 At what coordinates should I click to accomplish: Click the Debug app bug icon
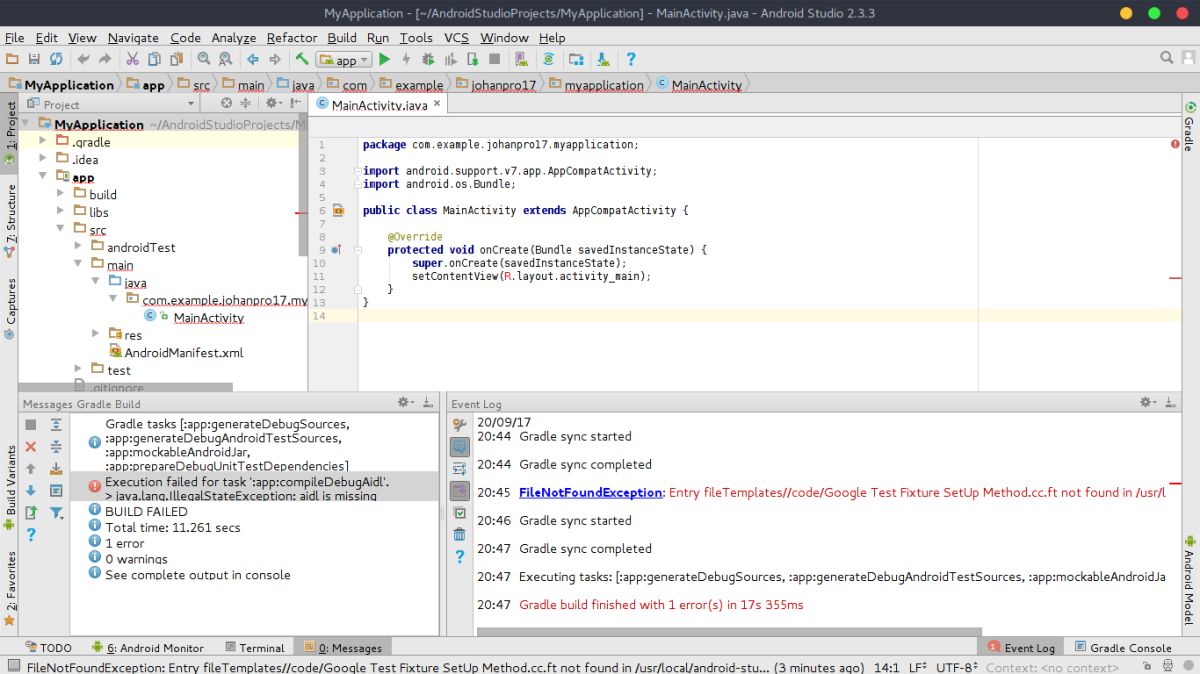click(x=428, y=60)
